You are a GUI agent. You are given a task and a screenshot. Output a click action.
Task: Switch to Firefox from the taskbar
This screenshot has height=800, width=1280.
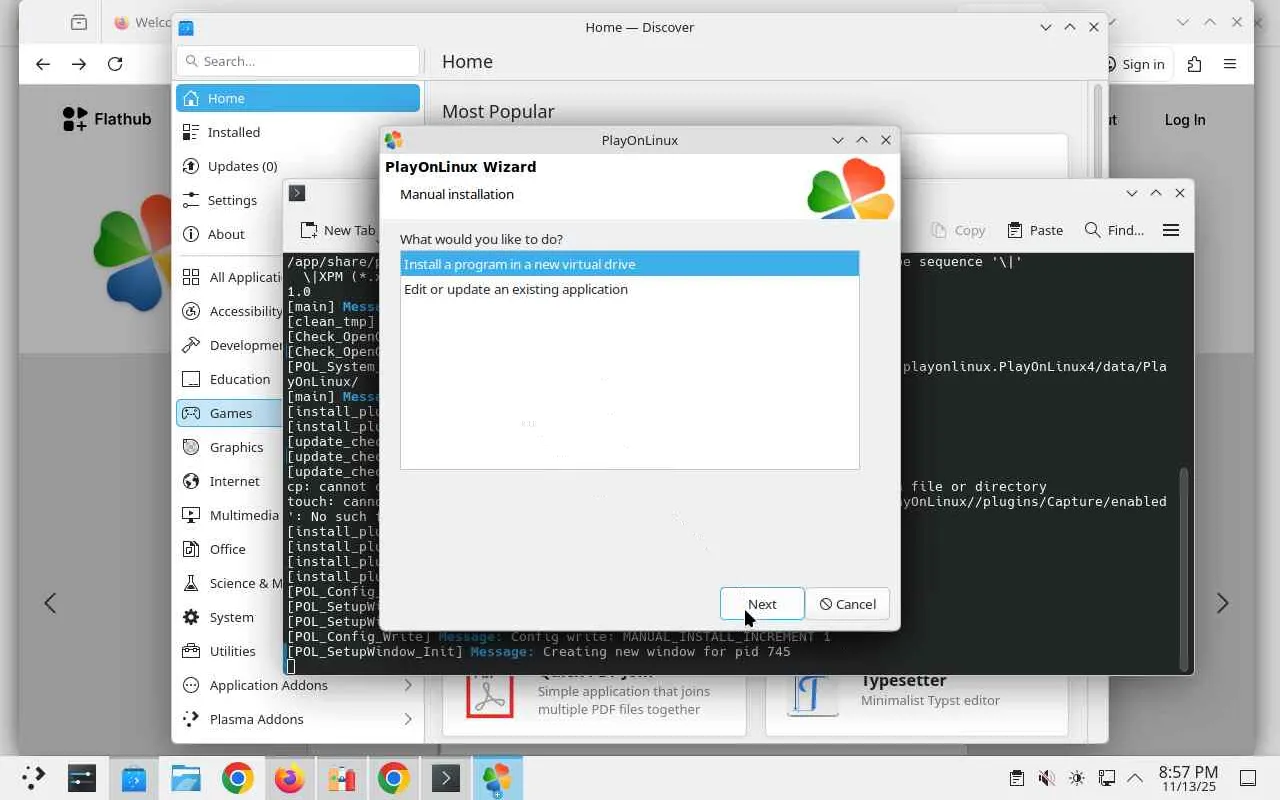(x=290, y=778)
